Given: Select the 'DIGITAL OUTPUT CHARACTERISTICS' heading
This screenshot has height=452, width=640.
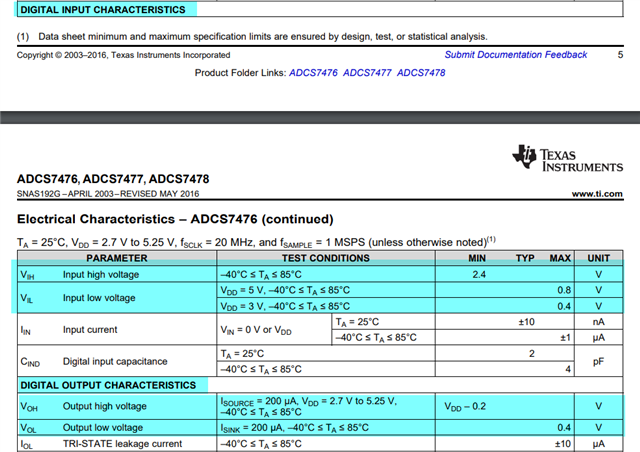Looking at the screenshot, I should [x=108, y=385].
